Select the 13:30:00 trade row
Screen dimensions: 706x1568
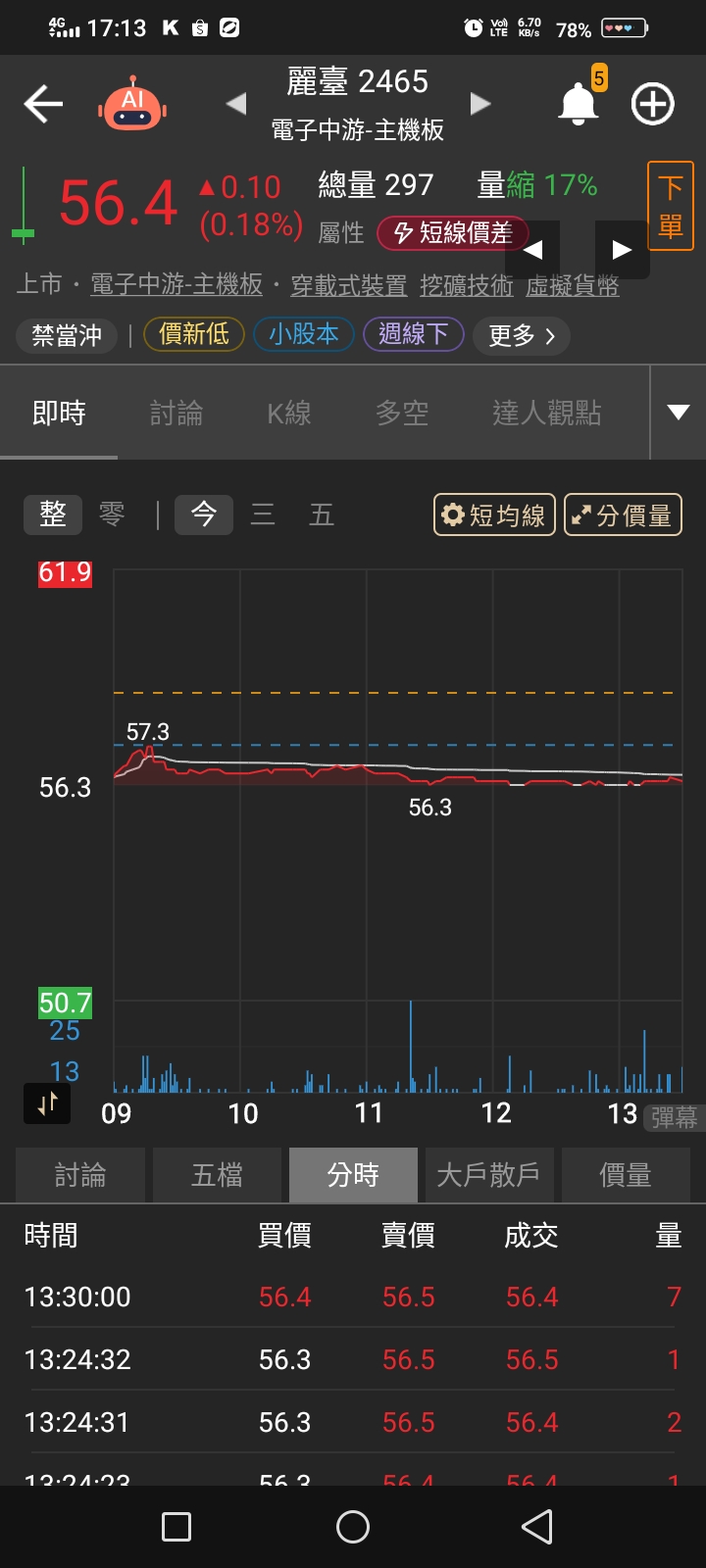pyautogui.click(x=353, y=1297)
